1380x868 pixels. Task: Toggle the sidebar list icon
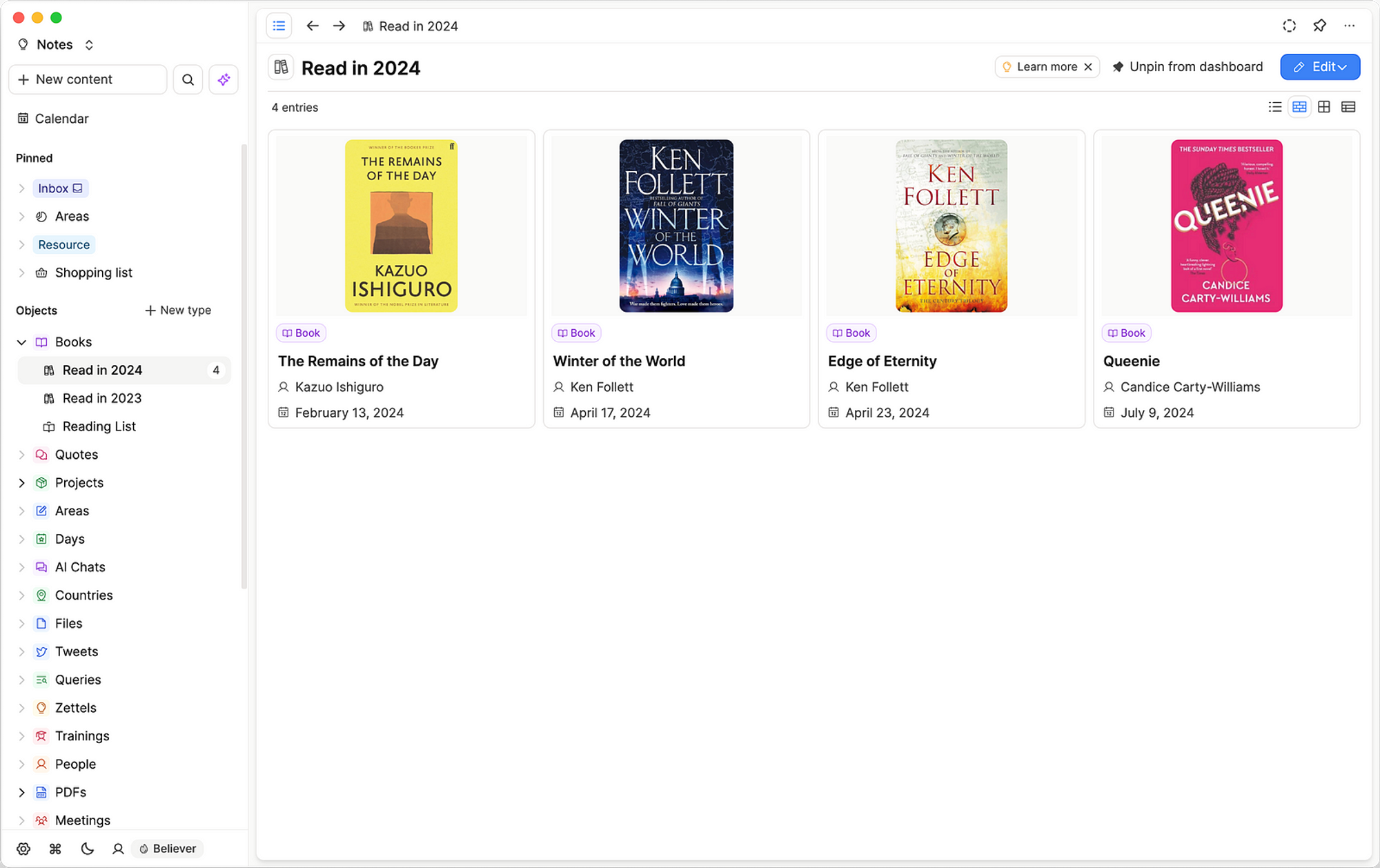(279, 26)
